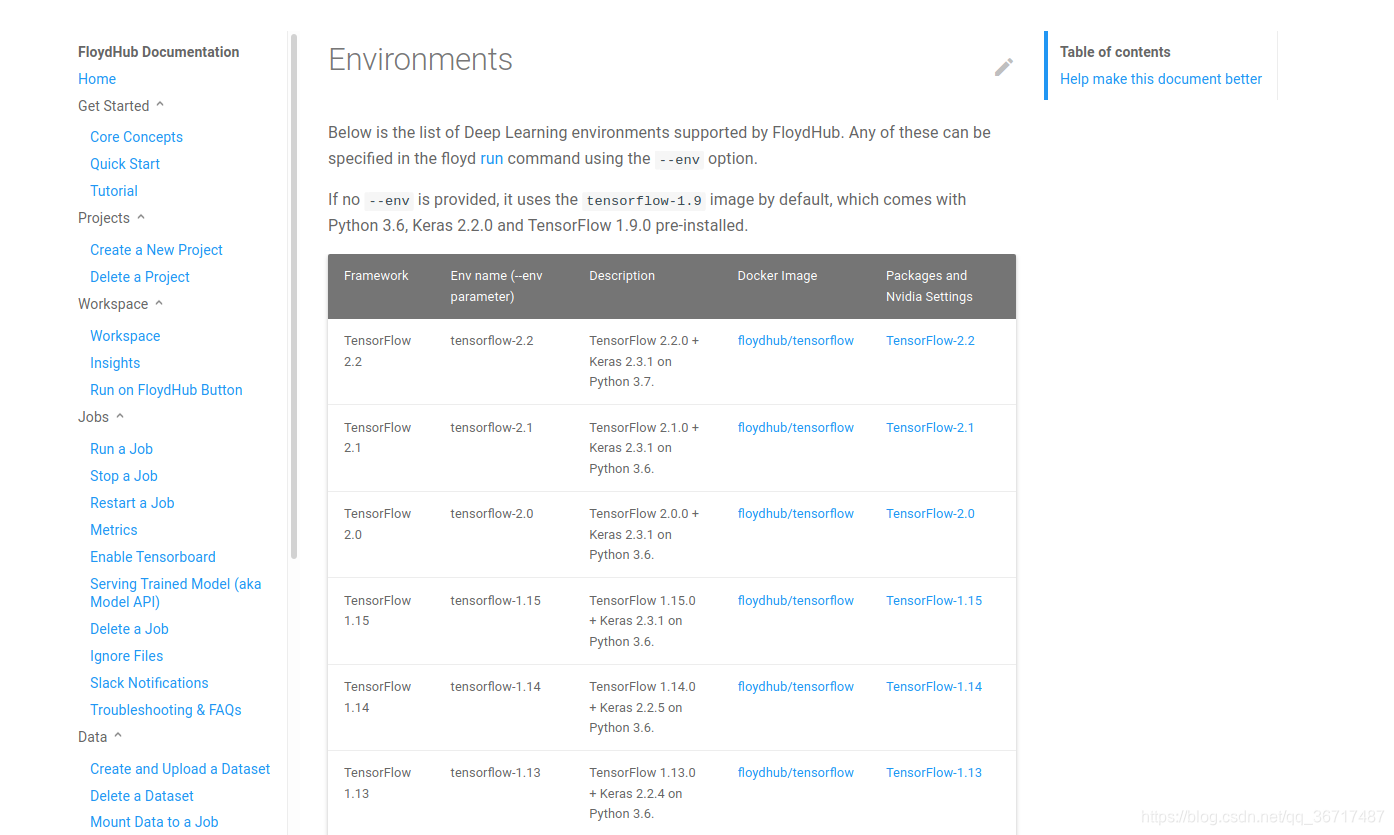Viewport: 1394px width, 835px height.
Task: Open Ignore Files page
Action: [x=126, y=656]
